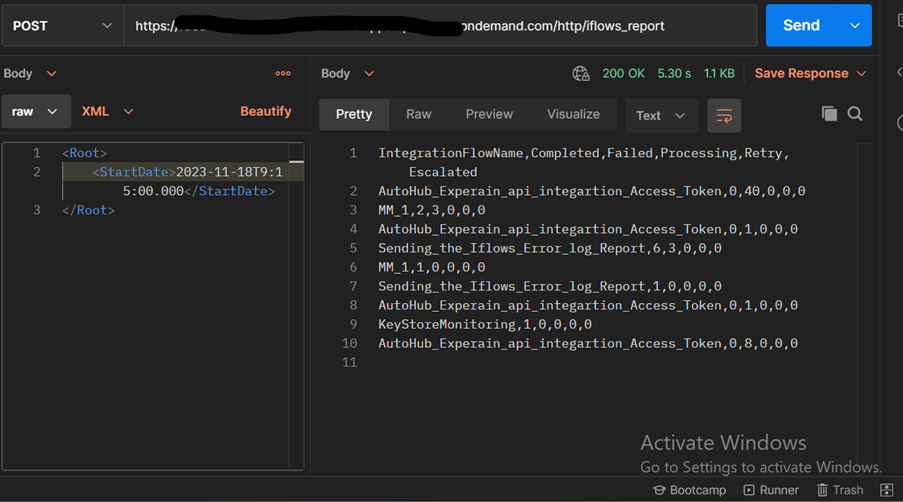Open the Send button arrow dropdown
Viewport: 903px width, 502px height.
855,25
